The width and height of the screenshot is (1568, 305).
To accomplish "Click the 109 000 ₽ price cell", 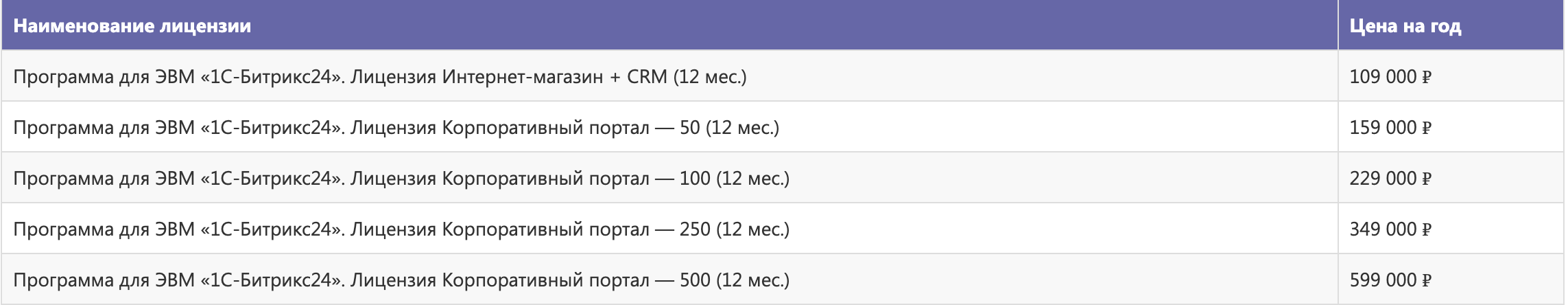I will (x=1451, y=76).
